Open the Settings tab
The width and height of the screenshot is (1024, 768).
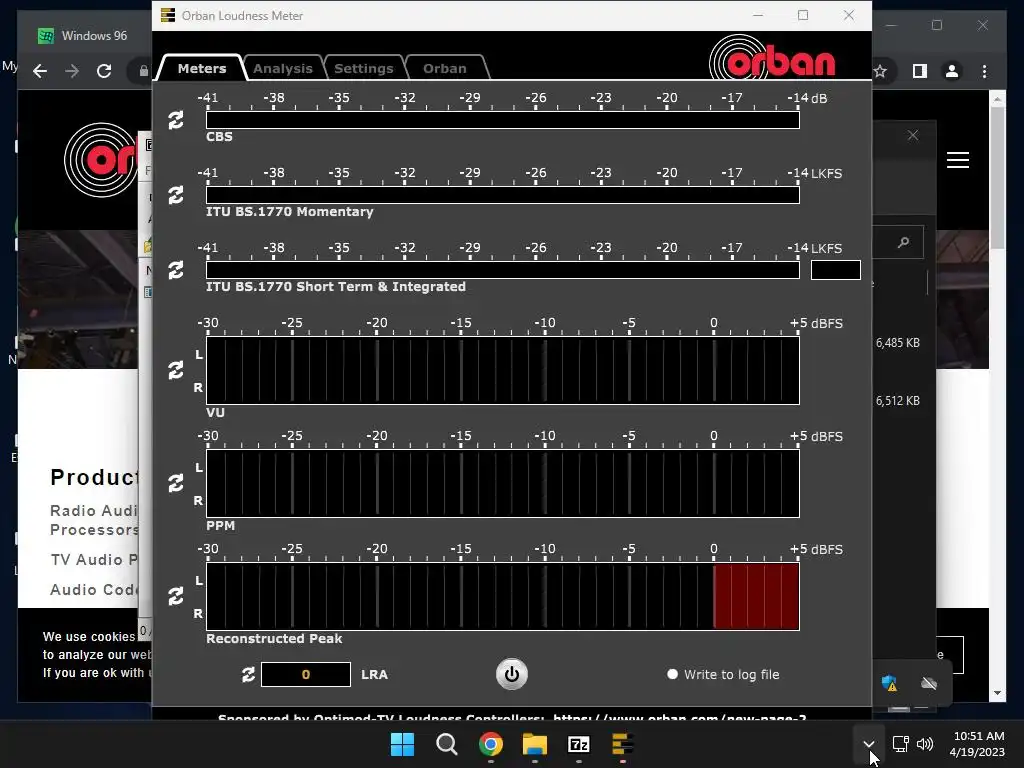tap(364, 68)
